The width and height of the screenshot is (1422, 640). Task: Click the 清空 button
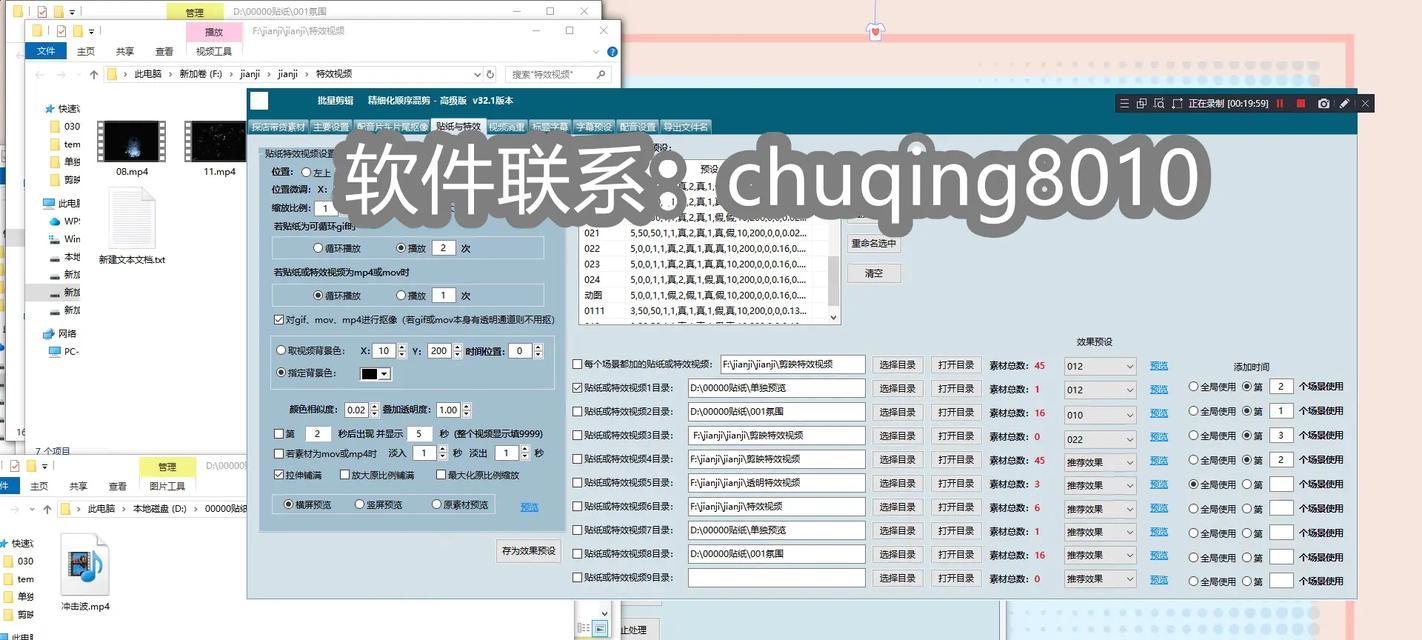(x=874, y=273)
